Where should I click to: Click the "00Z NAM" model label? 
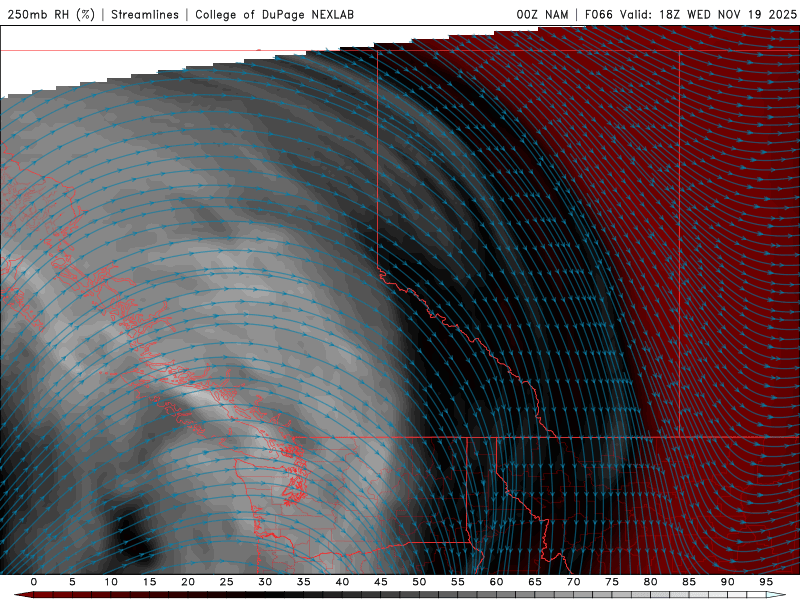pyautogui.click(x=542, y=14)
